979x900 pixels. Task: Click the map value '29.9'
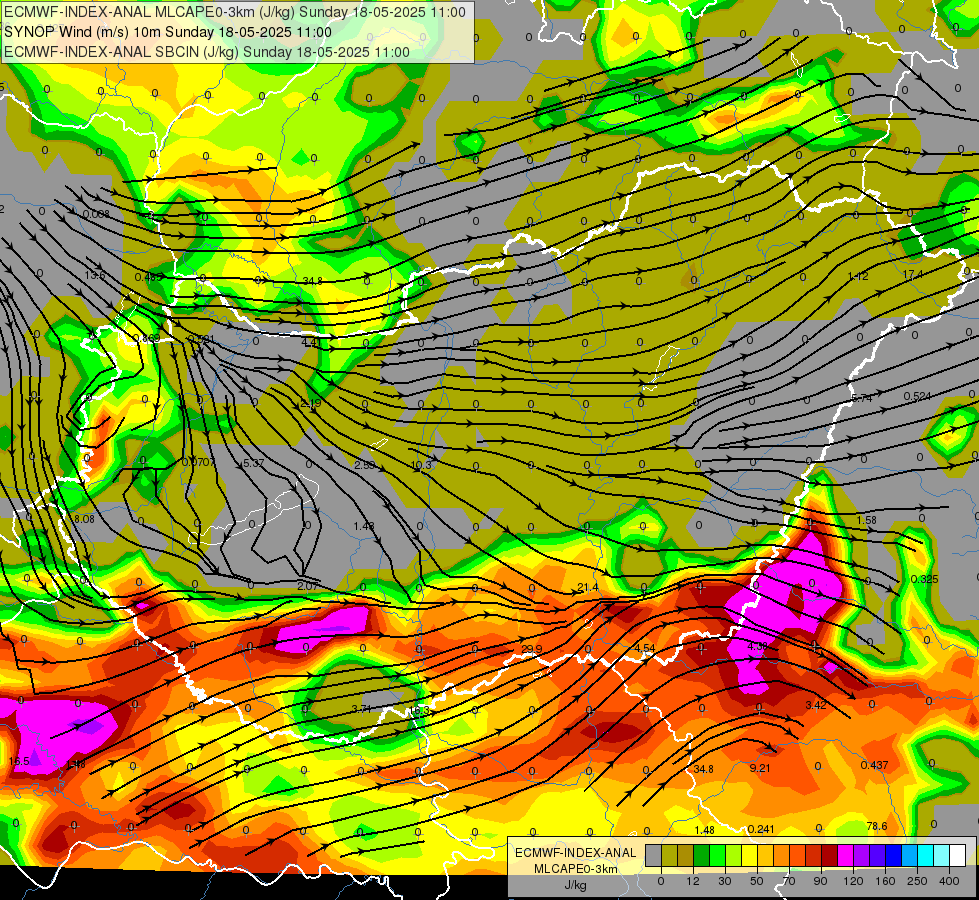point(531,649)
